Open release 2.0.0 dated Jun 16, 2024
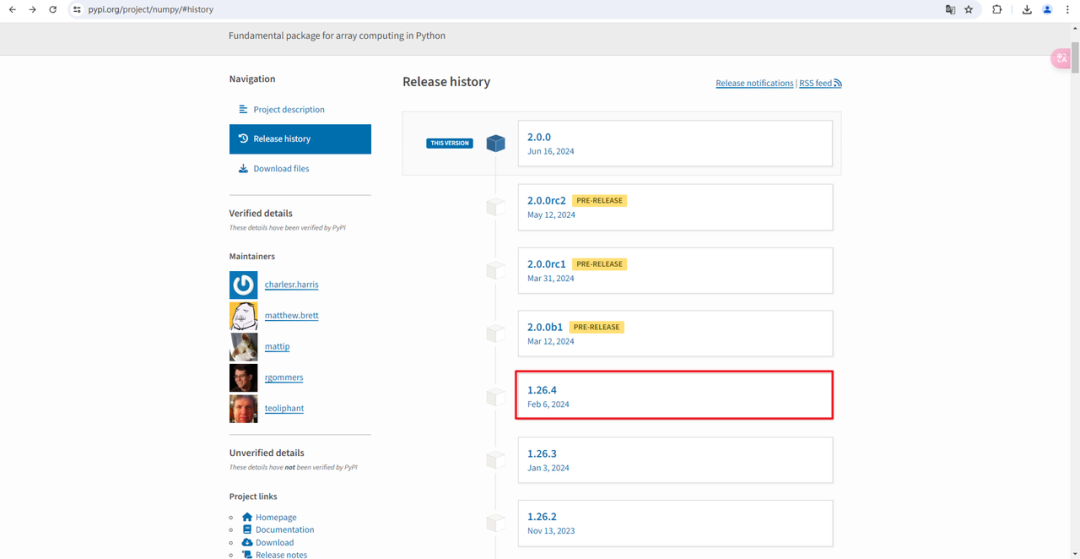This screenshot has width=1080, height=559. coord(675,143)
